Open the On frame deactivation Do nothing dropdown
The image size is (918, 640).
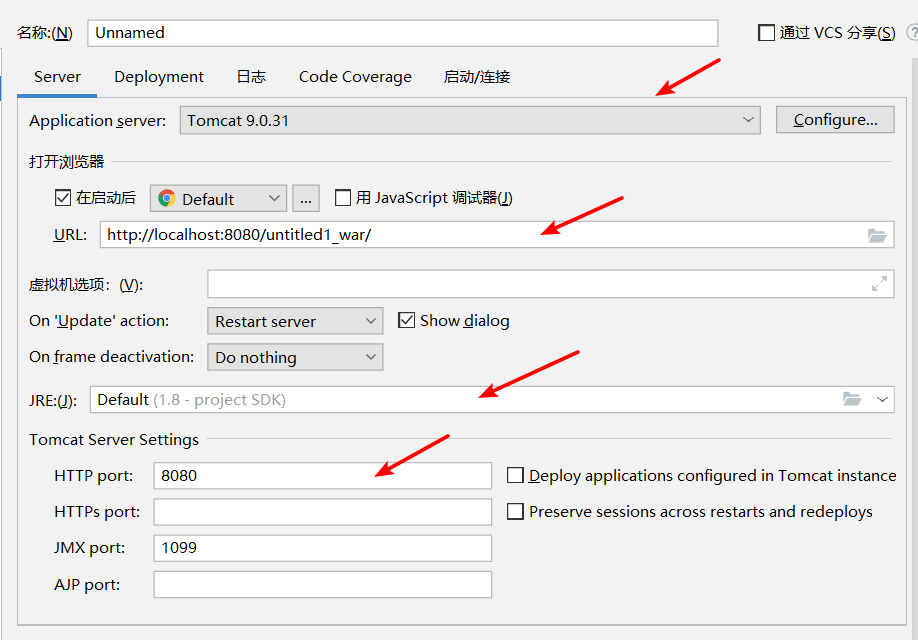click(295, 357)
